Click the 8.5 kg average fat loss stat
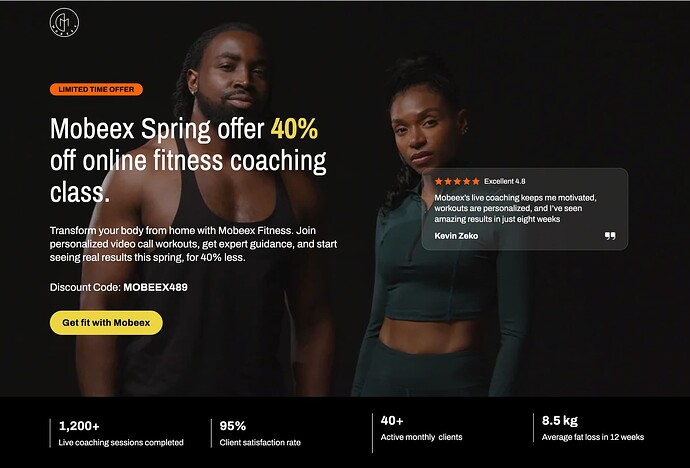 click(592, 428)
